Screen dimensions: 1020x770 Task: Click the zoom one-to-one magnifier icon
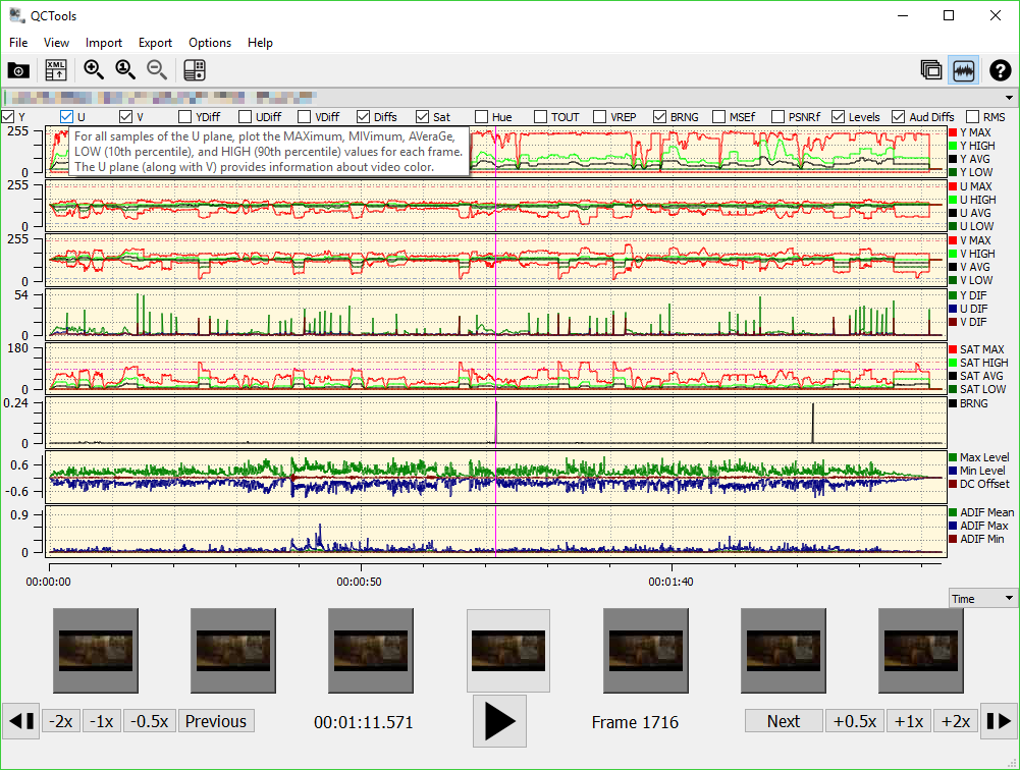pyautogui.click(x=125, y=70)
